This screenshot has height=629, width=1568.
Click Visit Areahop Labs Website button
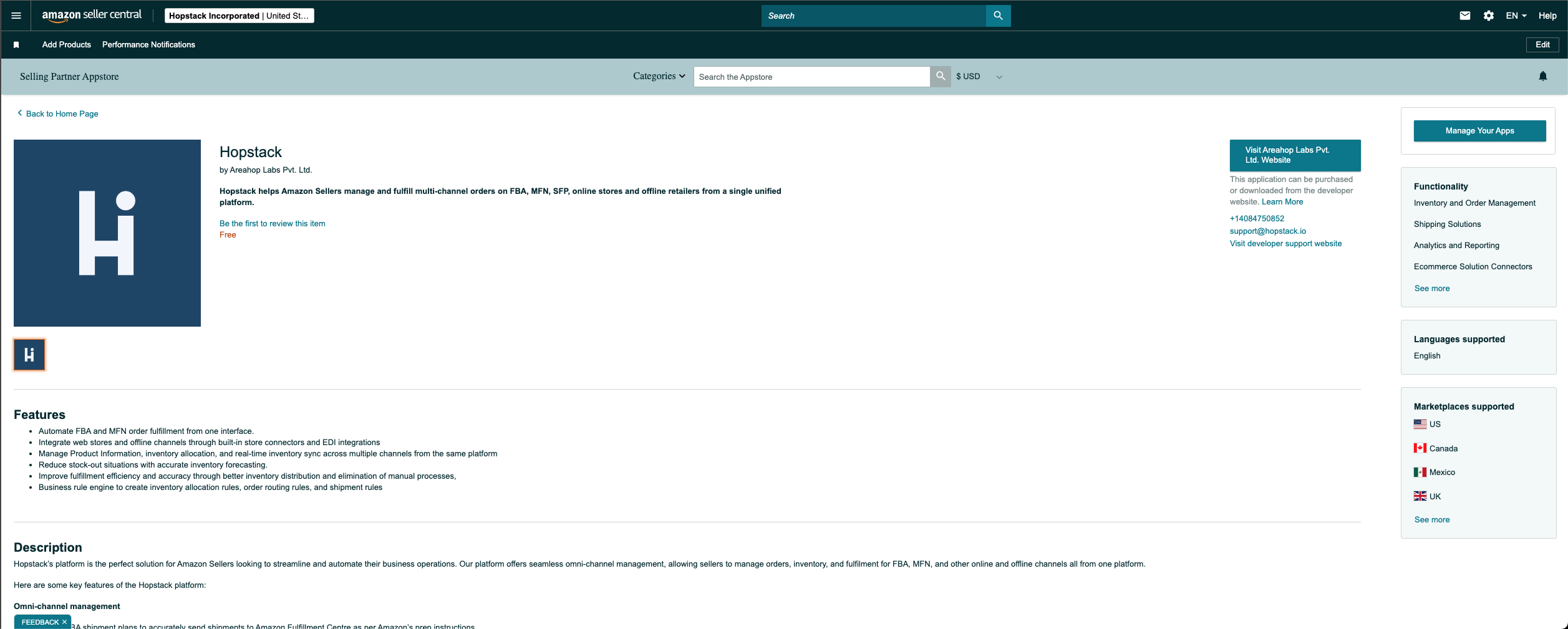tap(1295, 155)
